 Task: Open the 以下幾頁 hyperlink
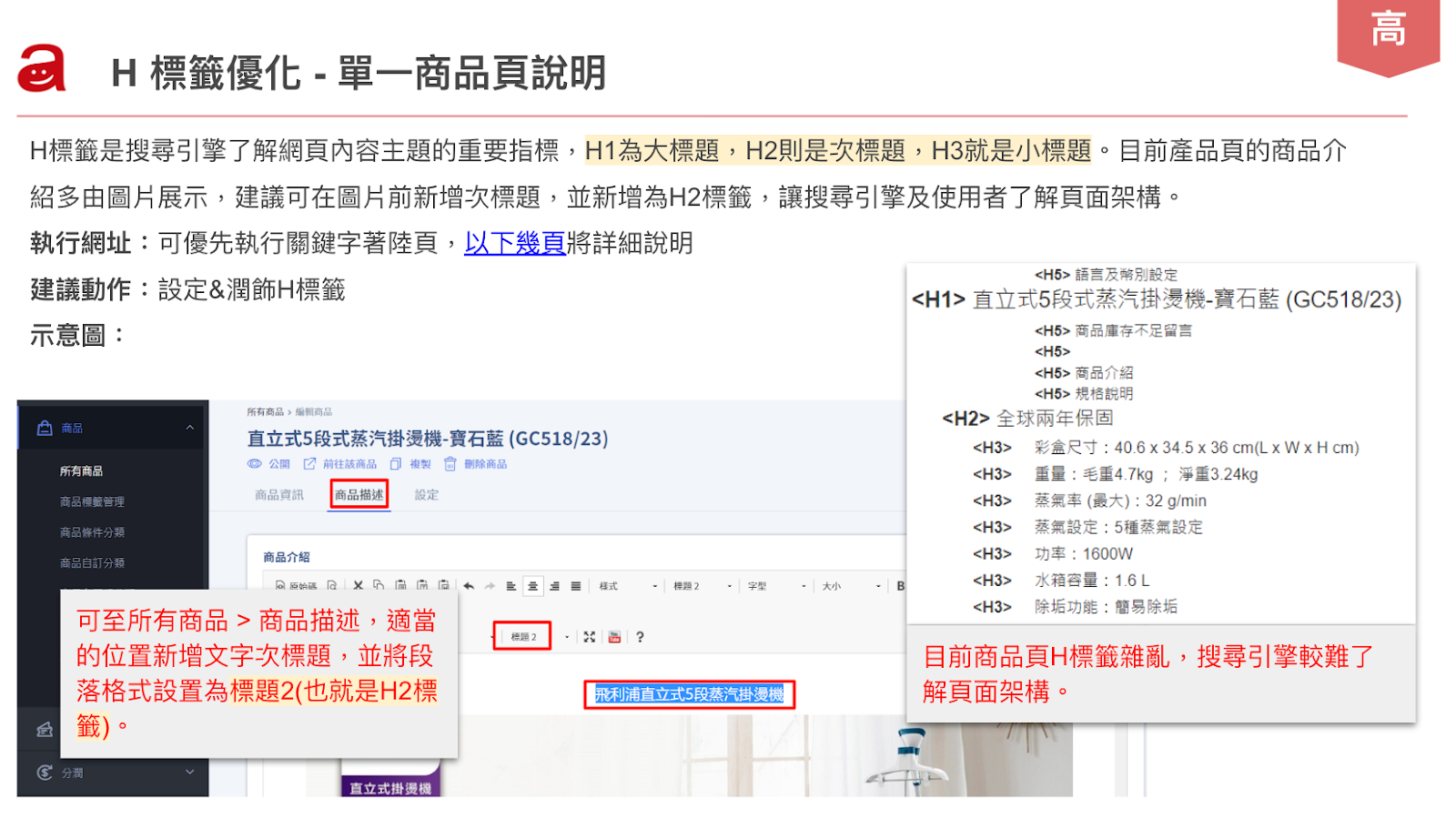coord(515,243)
